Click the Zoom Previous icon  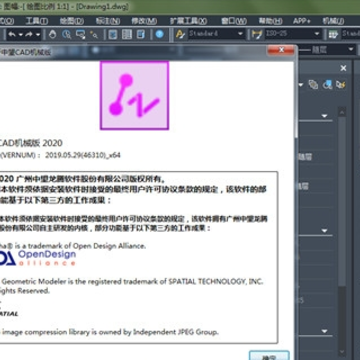tap(94, 34)
